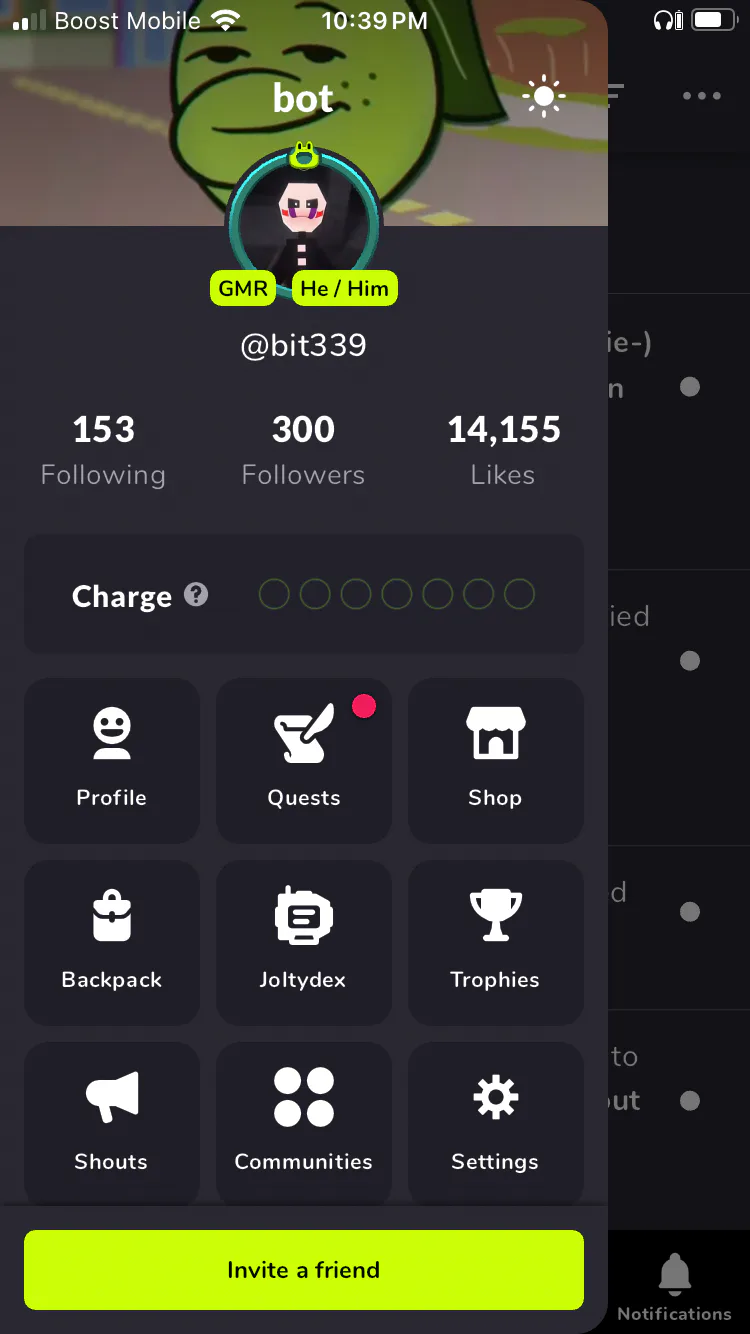
Task: Toggle light mode with the sun icon
Action: (544, 96)
